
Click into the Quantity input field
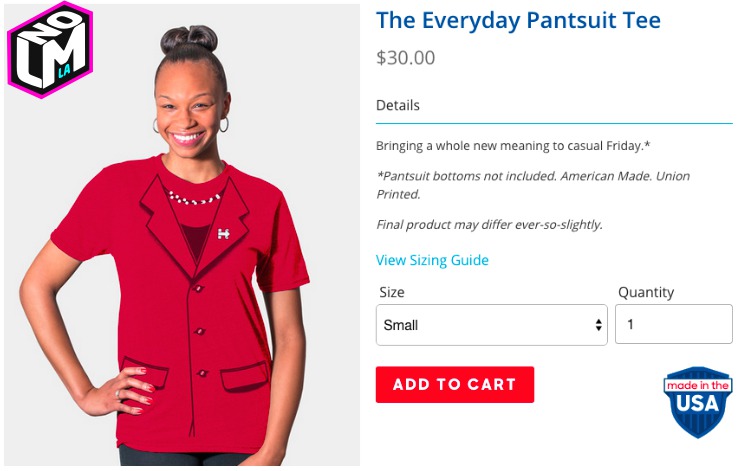pyautogui.click(x=673, y=324)
